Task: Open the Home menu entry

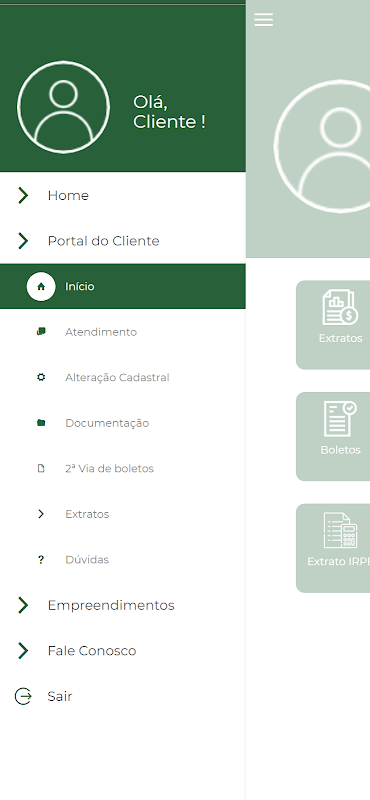Action: point(68,195)
